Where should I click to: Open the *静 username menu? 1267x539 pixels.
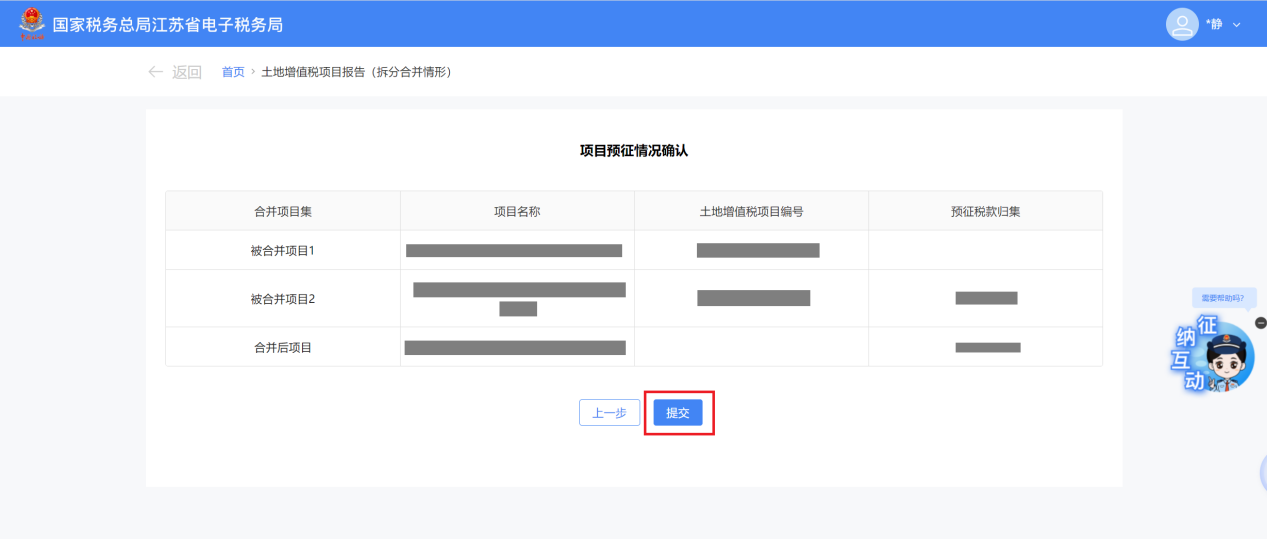[1214, 24]
